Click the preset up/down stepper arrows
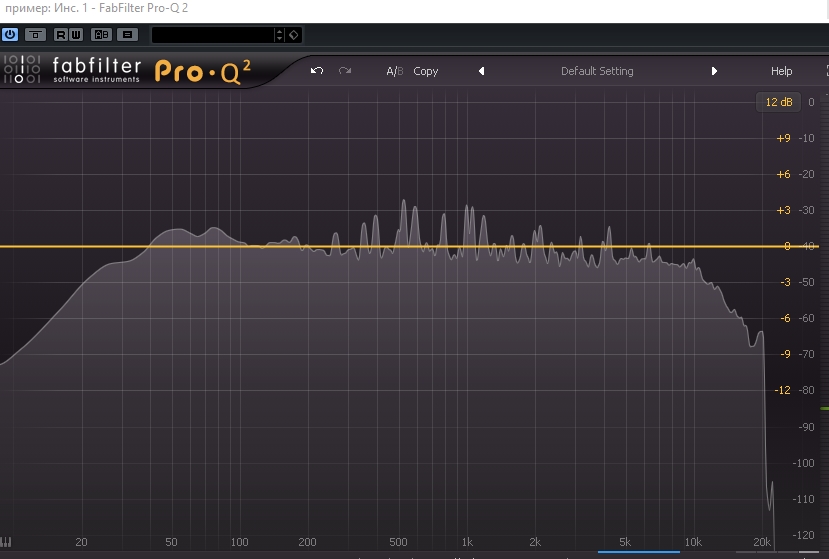 280,35
